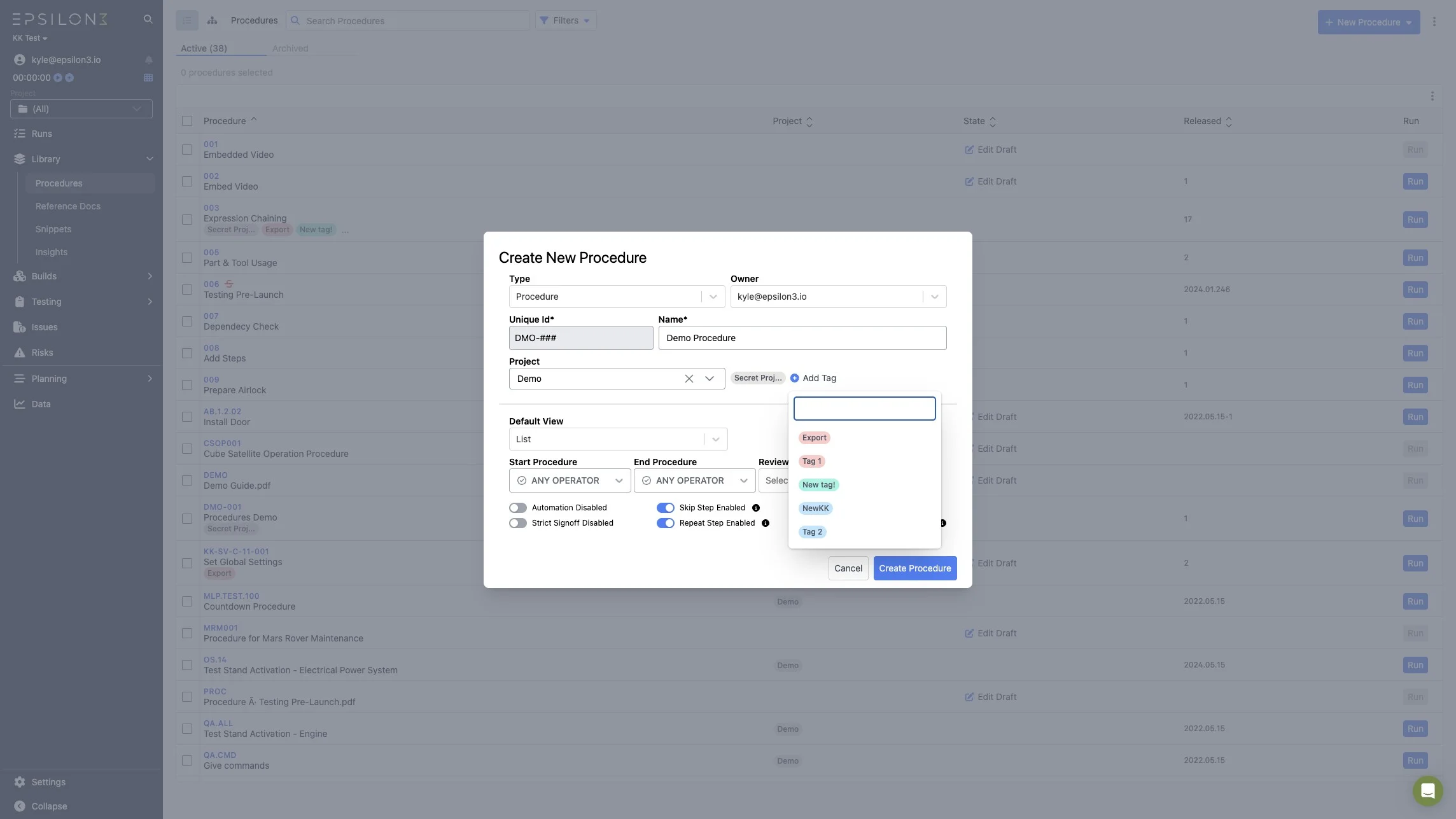Switch to the Archived tab
This screenshot has height=819, width=1456.
click(x=290, y=48)
